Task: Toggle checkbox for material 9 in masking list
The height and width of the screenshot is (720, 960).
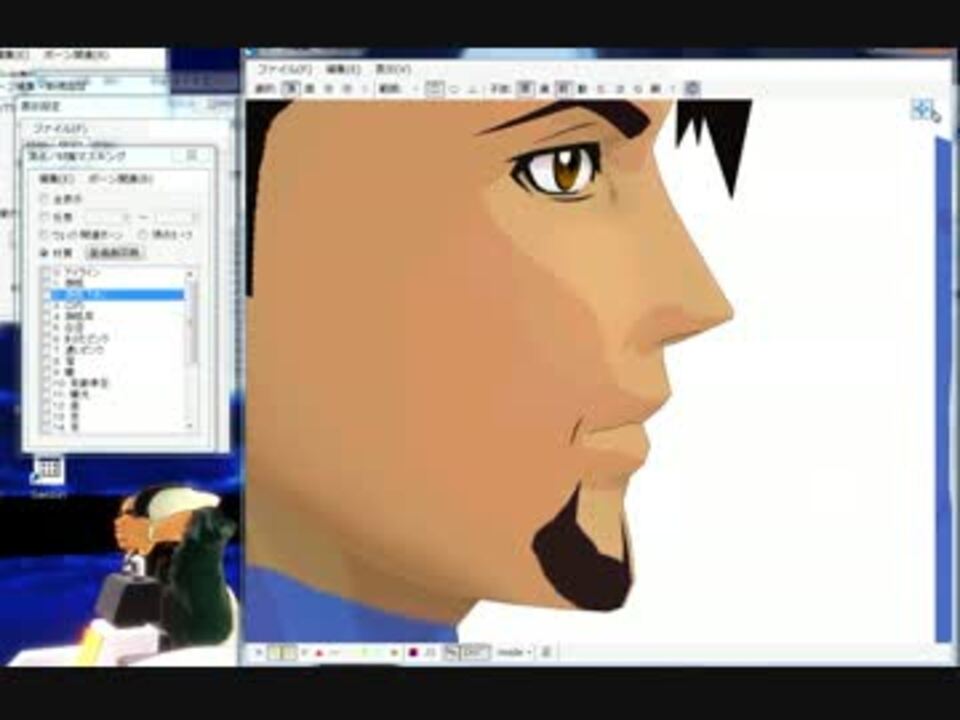Action: pyautogui.click(x=47, y=372)
